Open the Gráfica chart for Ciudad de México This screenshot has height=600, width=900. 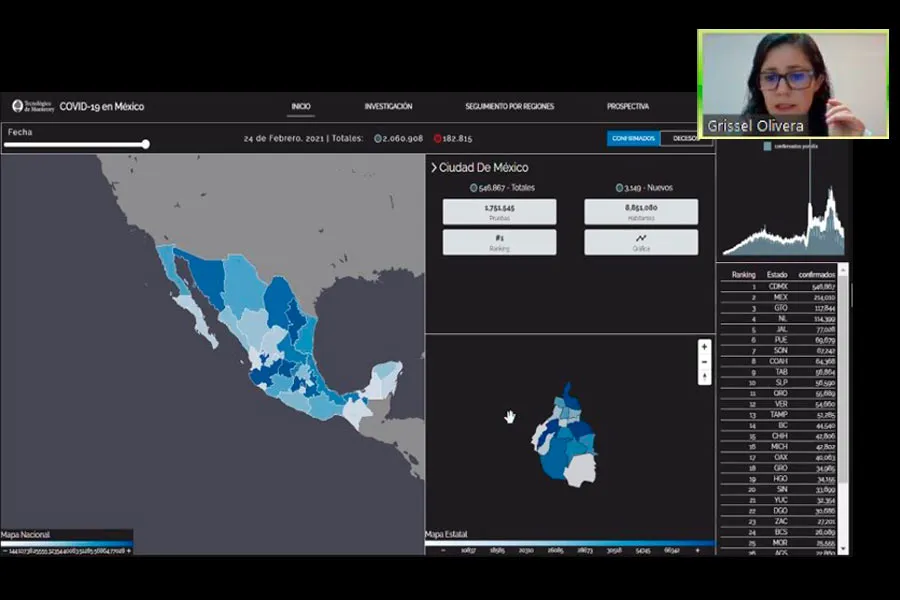point(640,242)
